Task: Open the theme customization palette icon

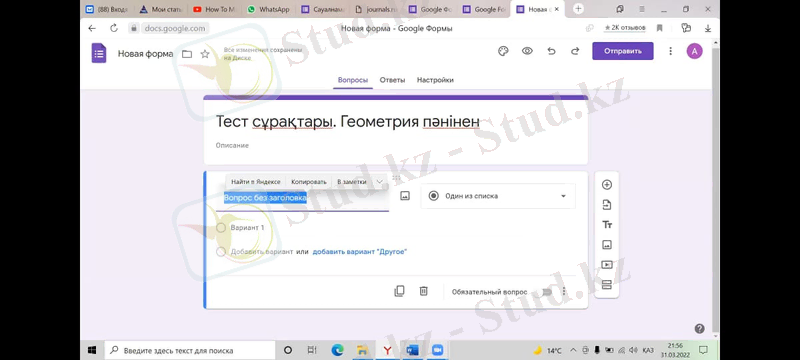Action: 503,51
